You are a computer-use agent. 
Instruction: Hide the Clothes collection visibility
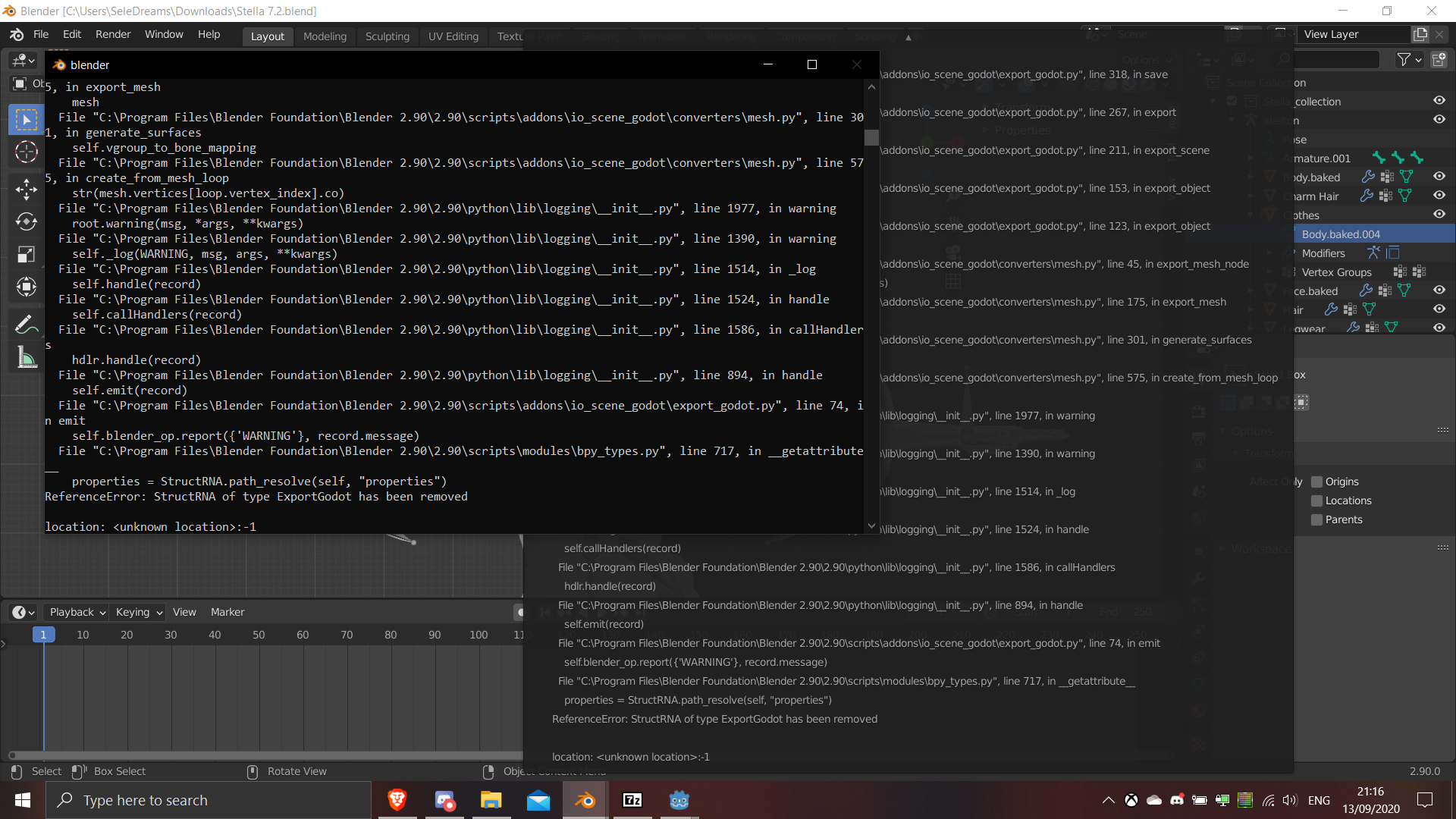(1440, 214)
